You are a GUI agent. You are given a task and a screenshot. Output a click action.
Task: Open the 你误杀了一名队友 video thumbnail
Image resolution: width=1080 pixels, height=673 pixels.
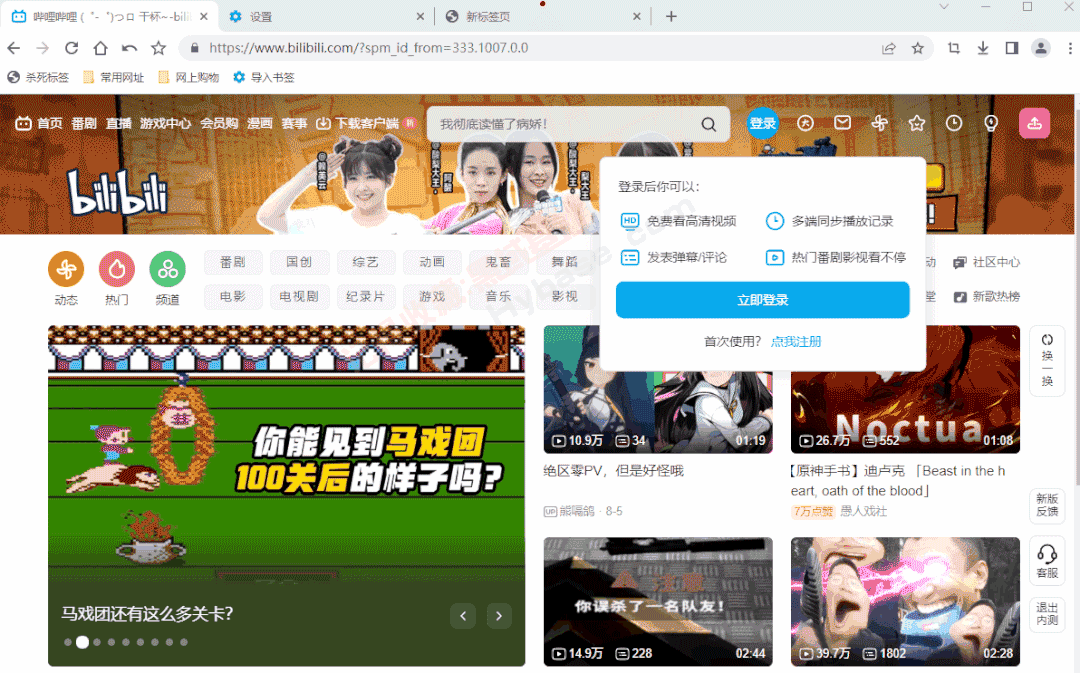pos(658,601)
